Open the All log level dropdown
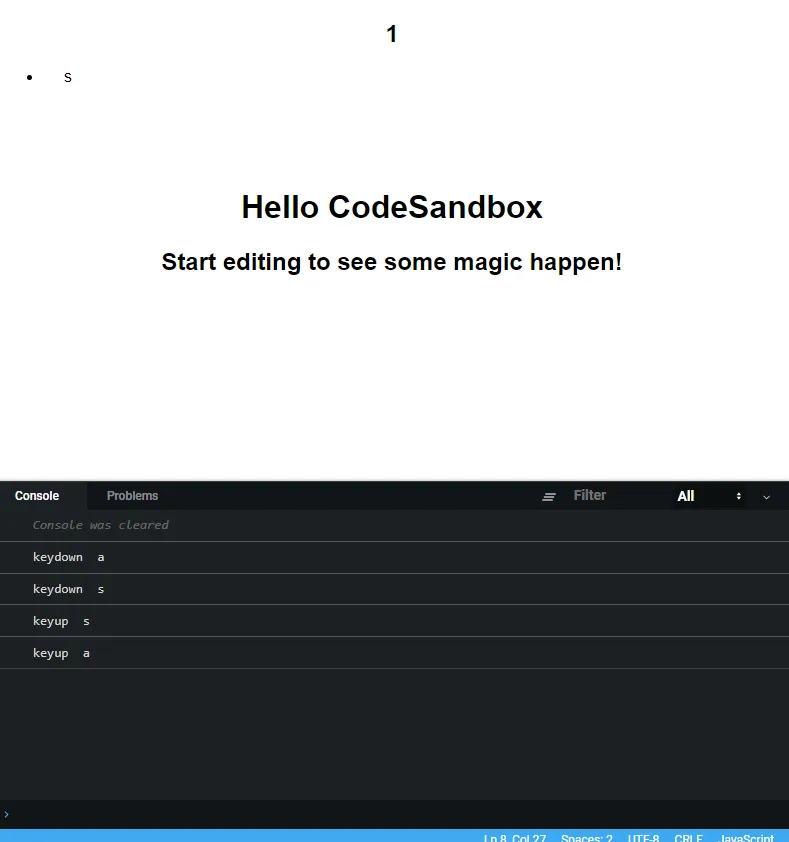This screenshot has width=789, height=842. (708, 496)
